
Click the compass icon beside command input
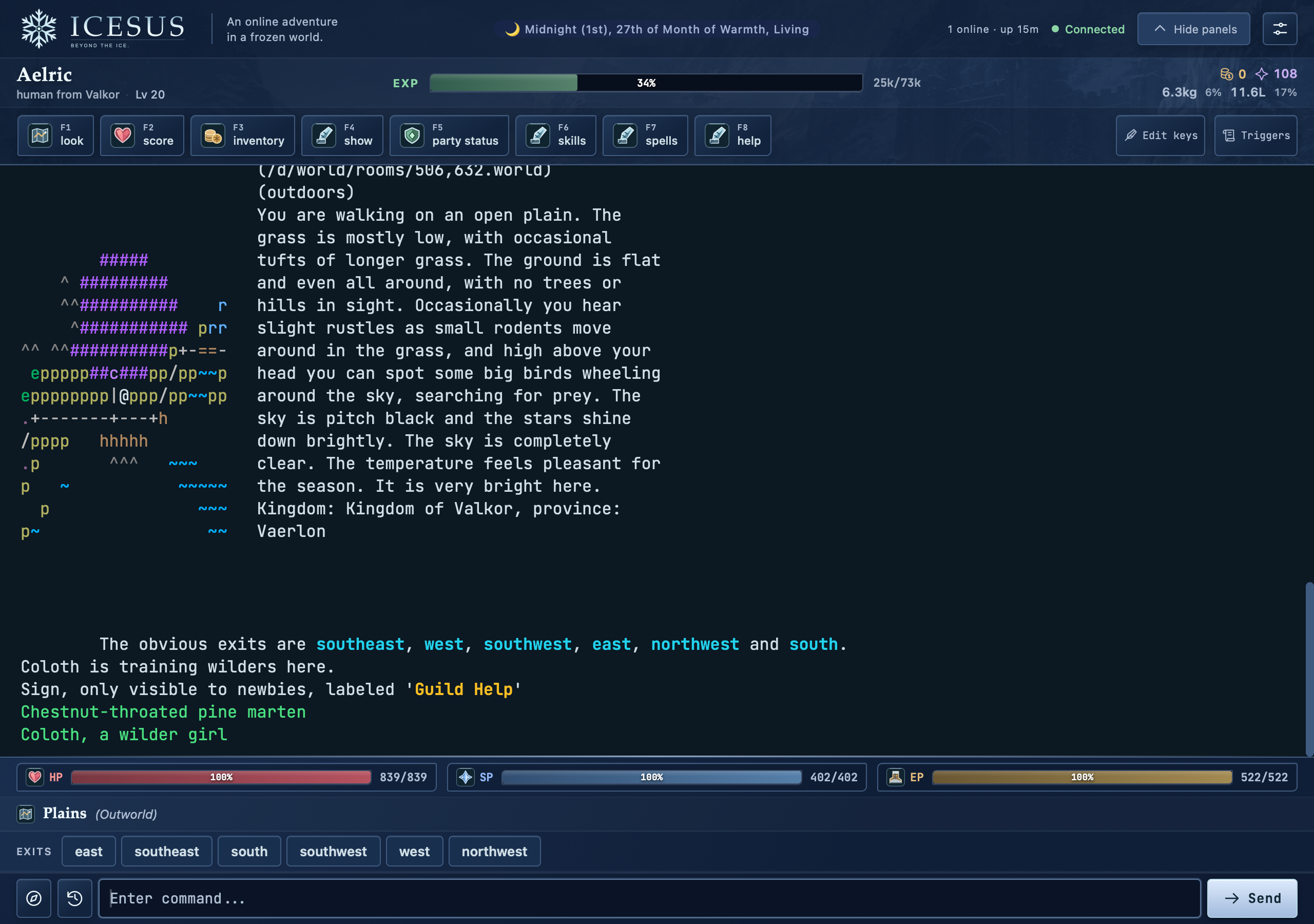(34, 898)
